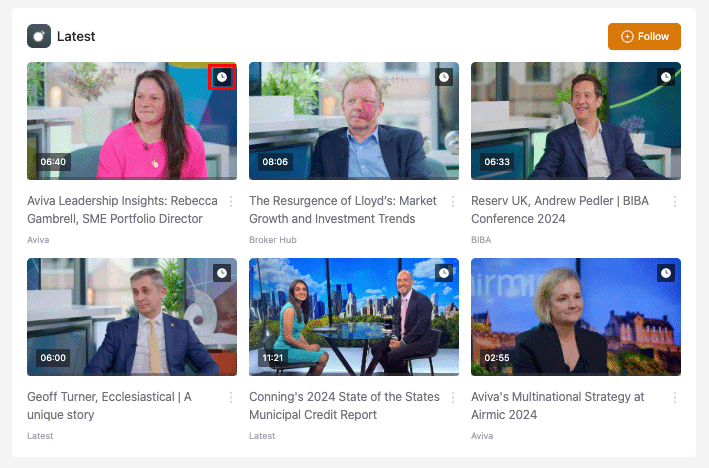The height and width of the screenshot is (468, 709).
Task: Click the Broker Hub channel label
Action: tap(270, 240)
